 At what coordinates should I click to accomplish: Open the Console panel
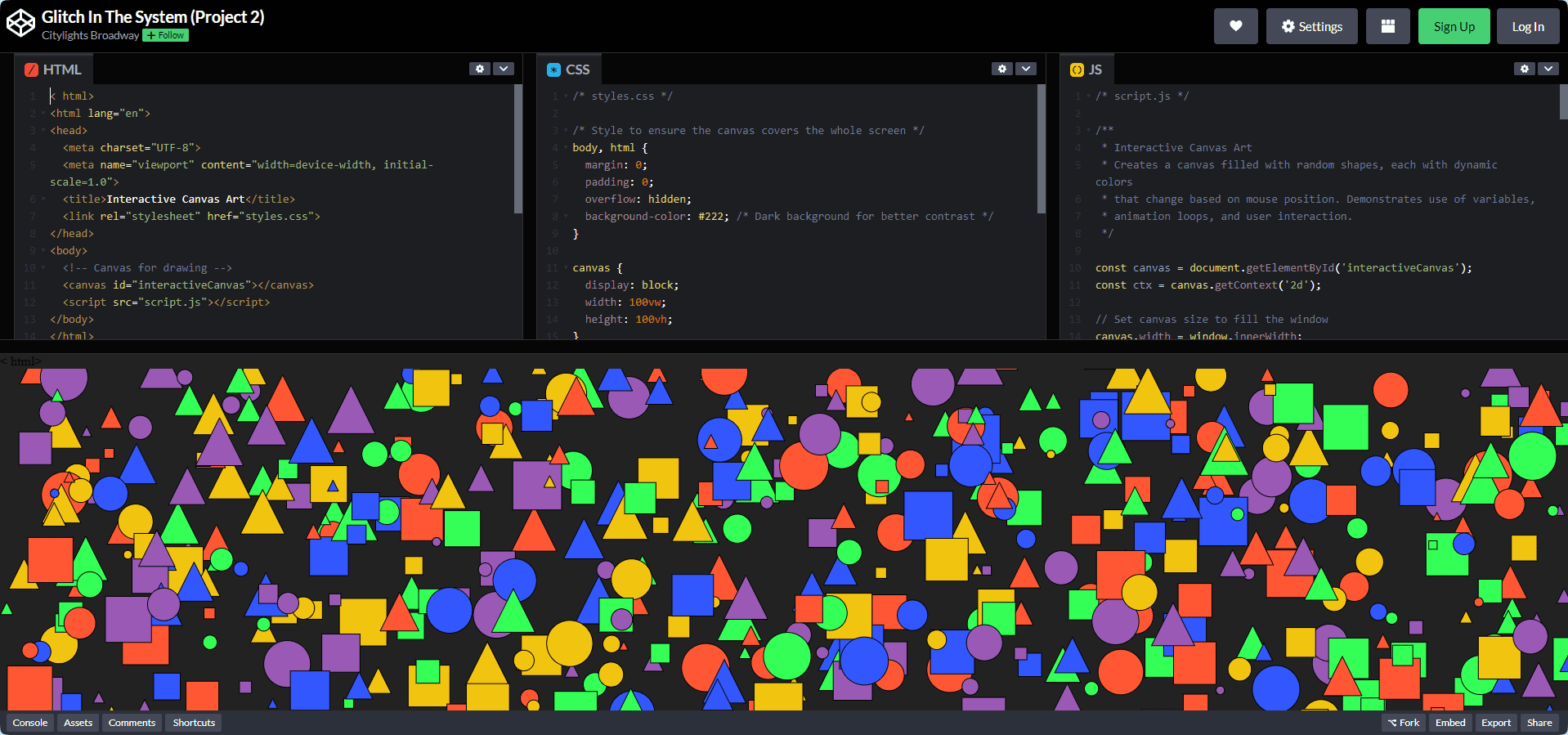pos(30,723)
